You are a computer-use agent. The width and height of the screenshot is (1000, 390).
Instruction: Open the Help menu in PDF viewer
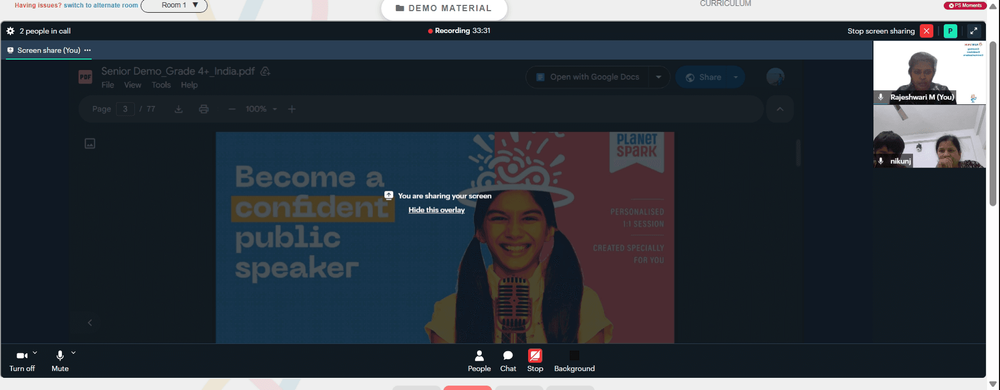tap(189, 85)
